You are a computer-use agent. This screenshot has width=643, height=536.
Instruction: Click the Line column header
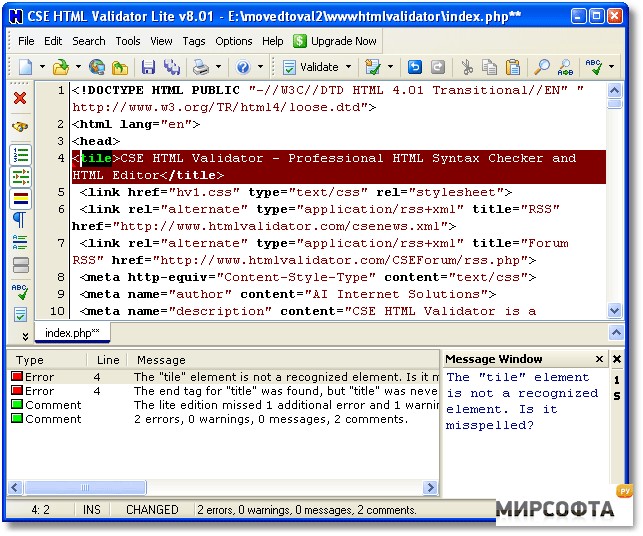[x=107, y=360]
